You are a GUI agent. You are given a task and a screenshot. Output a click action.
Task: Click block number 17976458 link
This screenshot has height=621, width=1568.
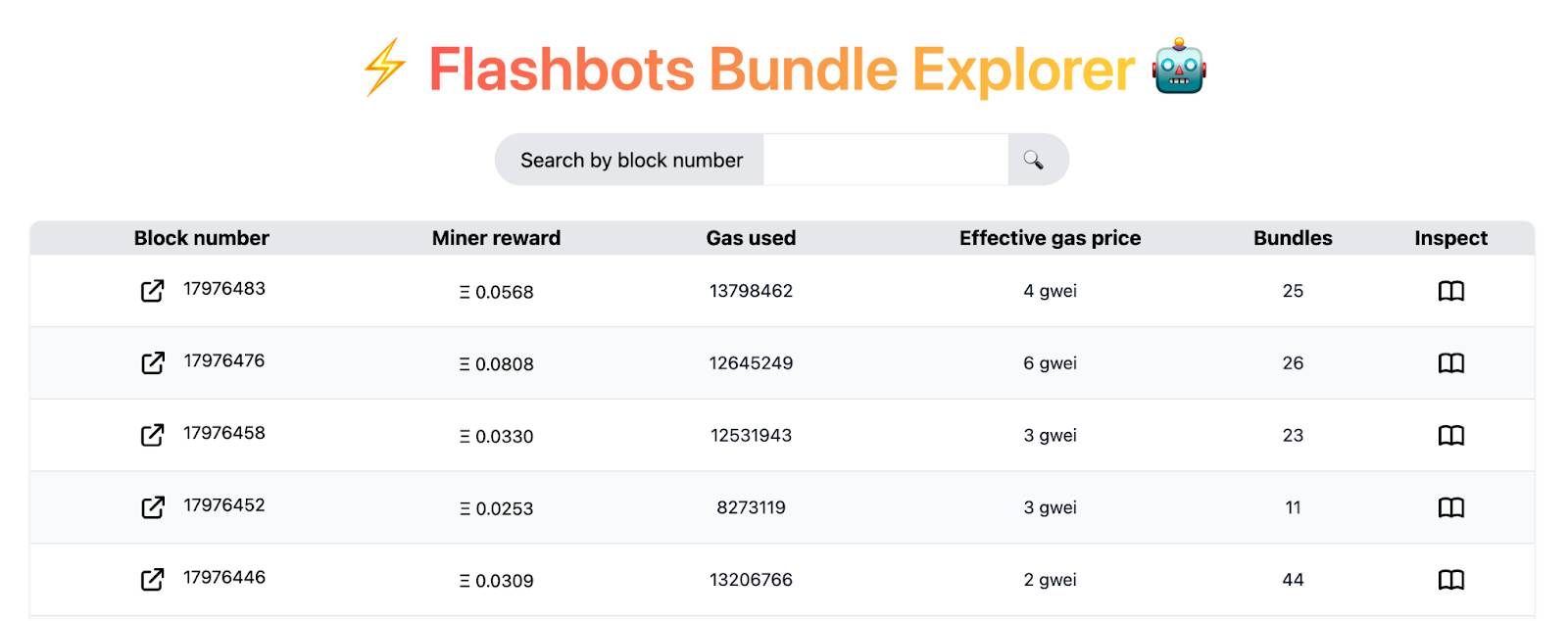(x=224, y=433)
